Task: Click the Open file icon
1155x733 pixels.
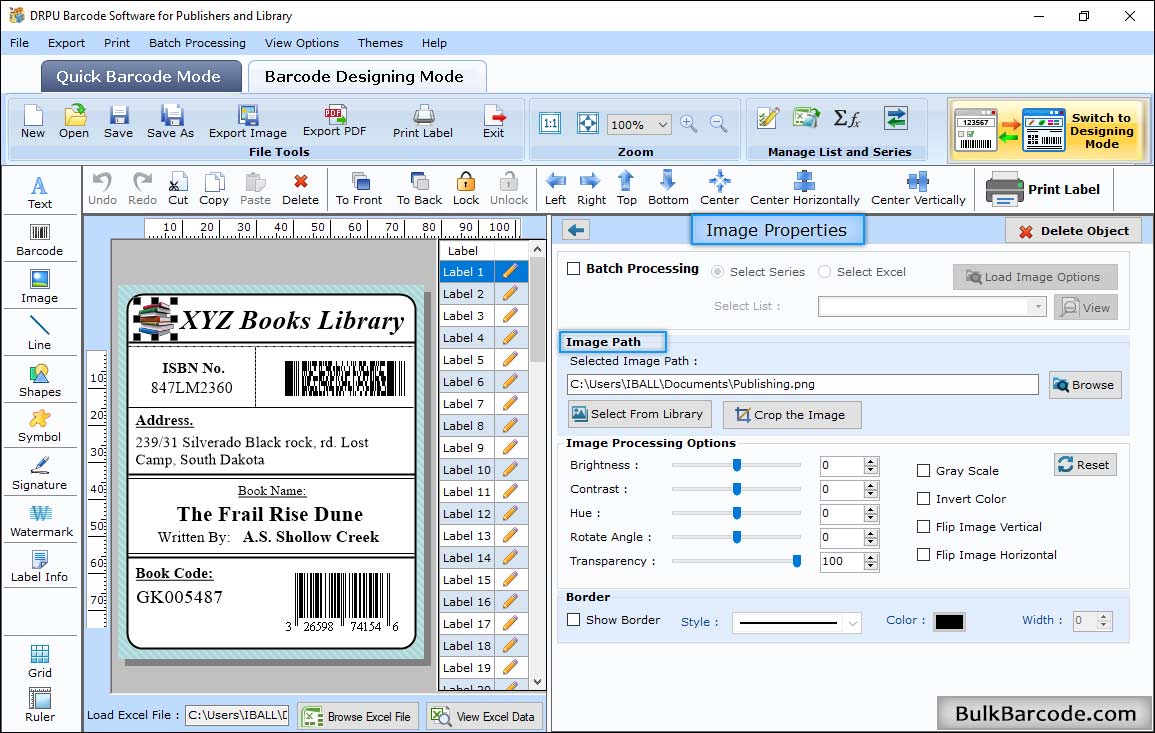Action: pos(74,122)
